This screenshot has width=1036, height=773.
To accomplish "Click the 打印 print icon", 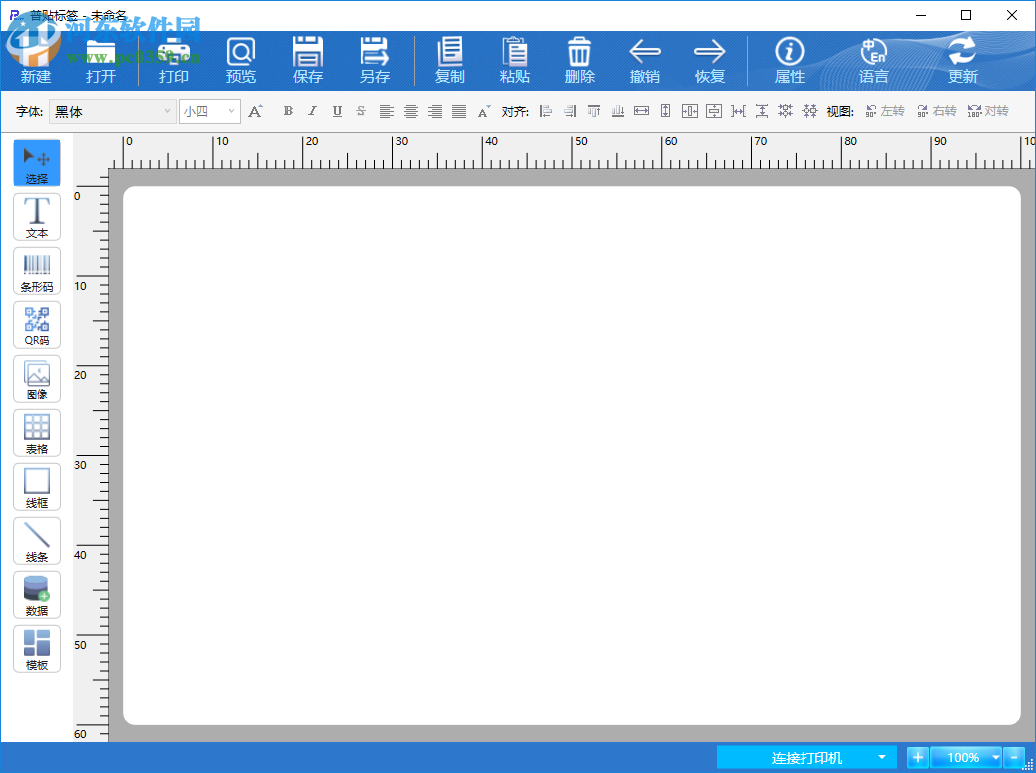I will pos(174,61).
